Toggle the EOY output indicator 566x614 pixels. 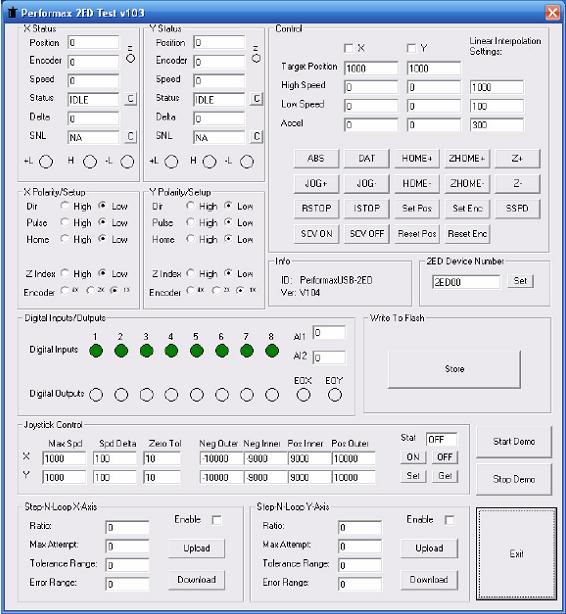[x=335, y=395]
